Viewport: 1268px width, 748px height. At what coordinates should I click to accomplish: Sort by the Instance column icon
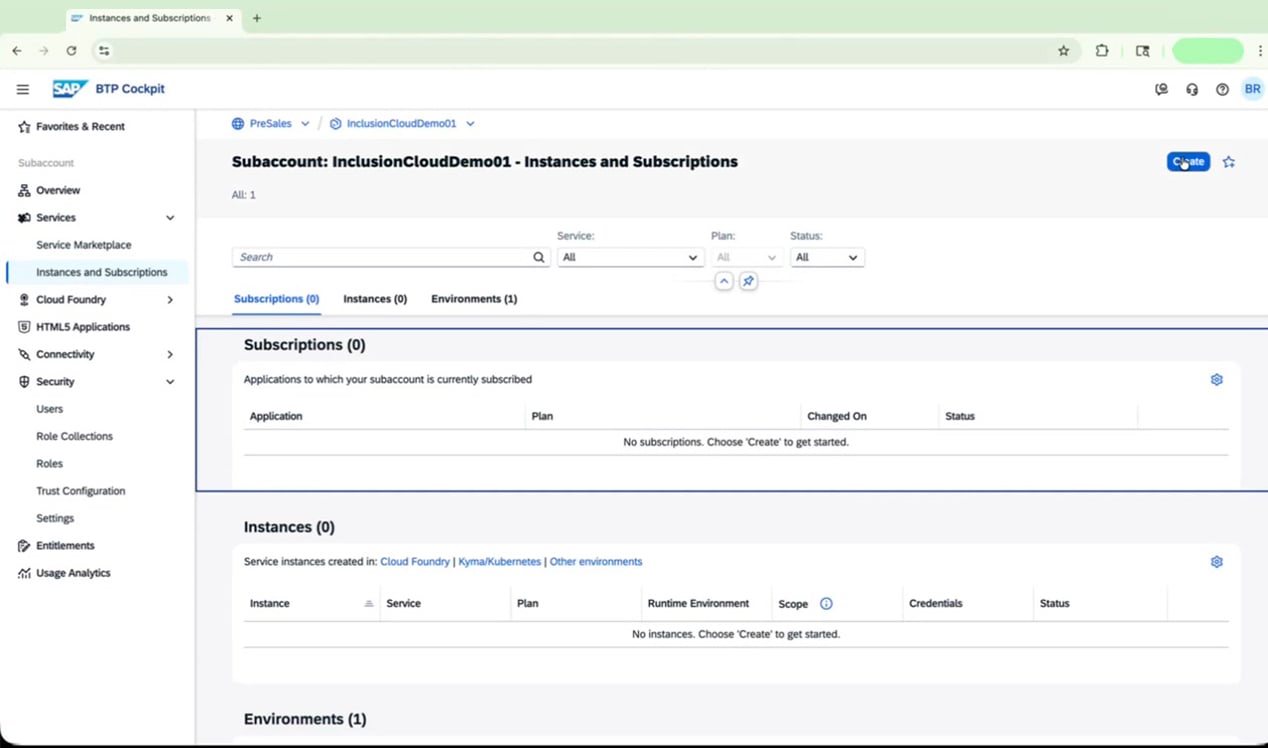click(x=368, y=604)
